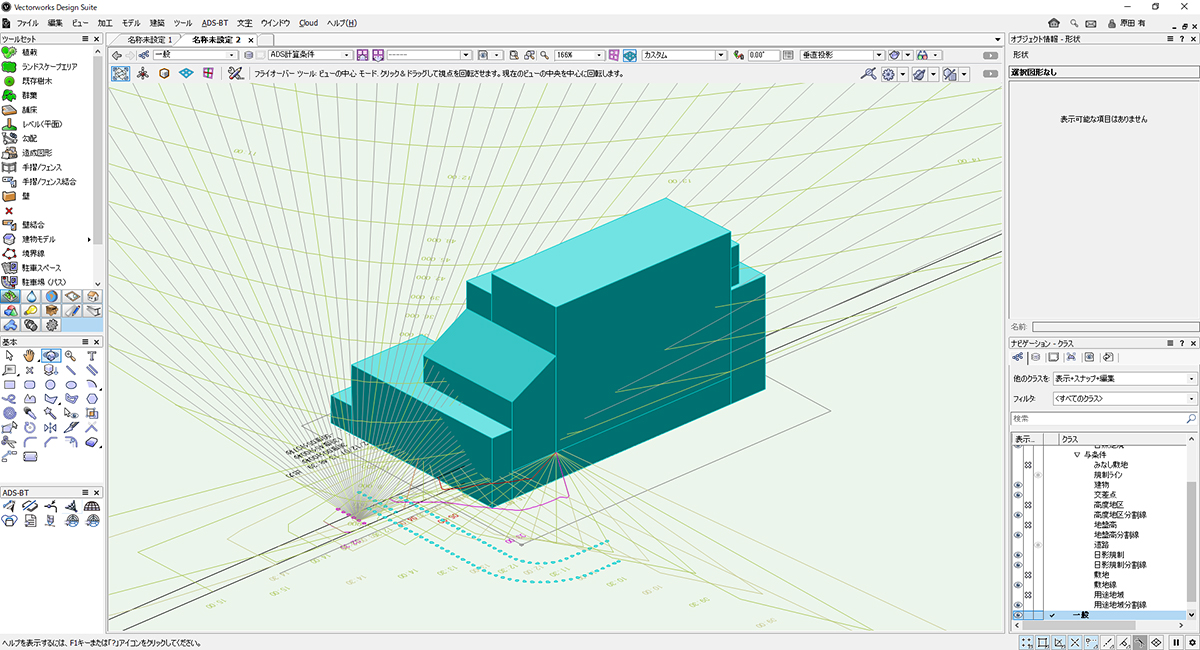This screenshot has height=650, width=1200.
Task: Collapse the 与条件 class group
Action: [x=1077, y=455]
